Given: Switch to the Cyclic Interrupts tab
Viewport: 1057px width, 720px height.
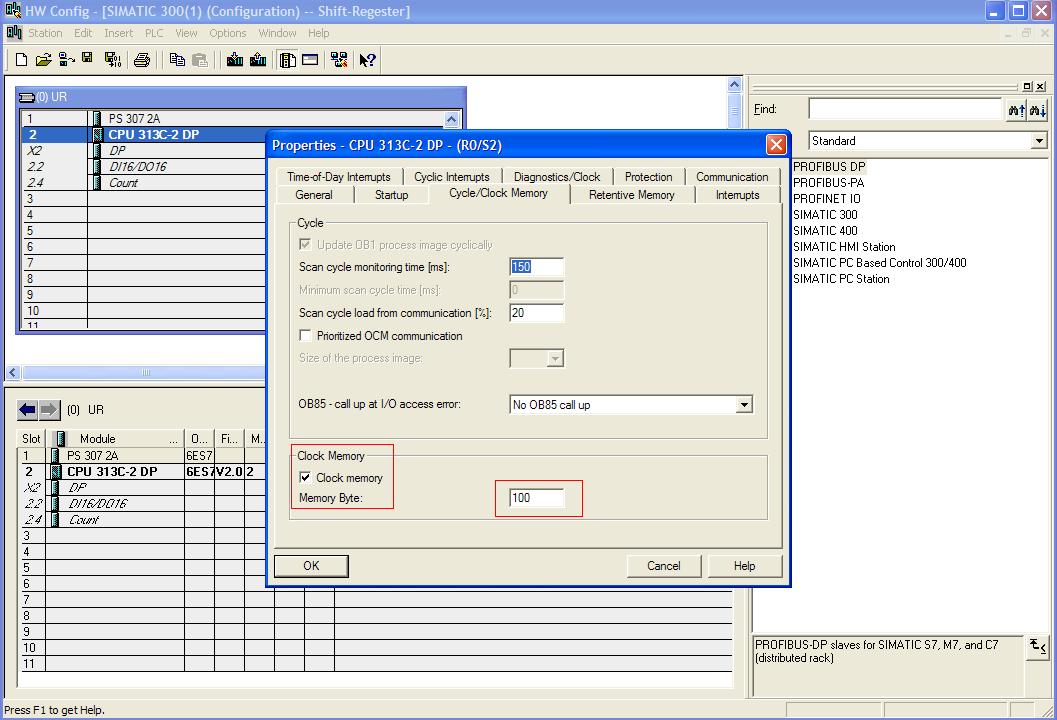Looking at the screenshot, I should click(x=452, y=177).
